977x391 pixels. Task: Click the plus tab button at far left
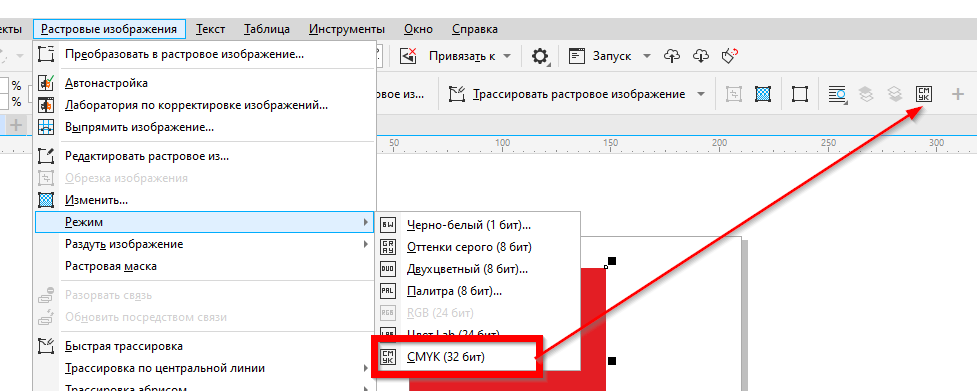[x=15, y=125]
